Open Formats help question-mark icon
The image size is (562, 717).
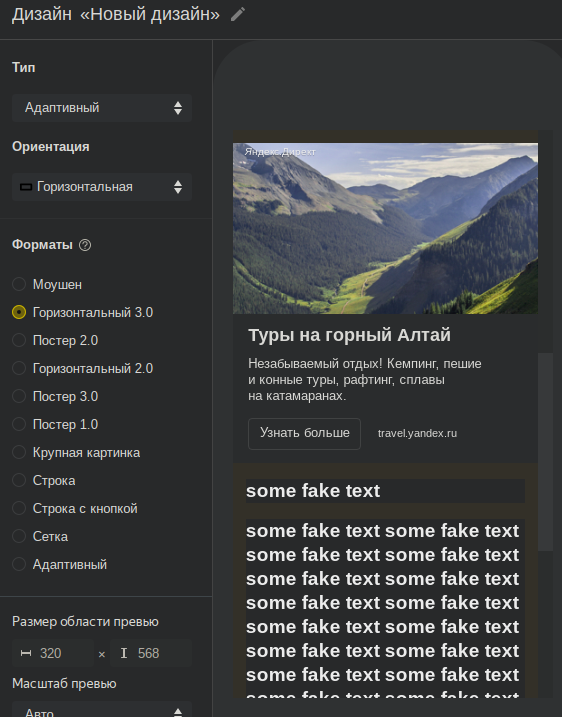click(85, 245)
